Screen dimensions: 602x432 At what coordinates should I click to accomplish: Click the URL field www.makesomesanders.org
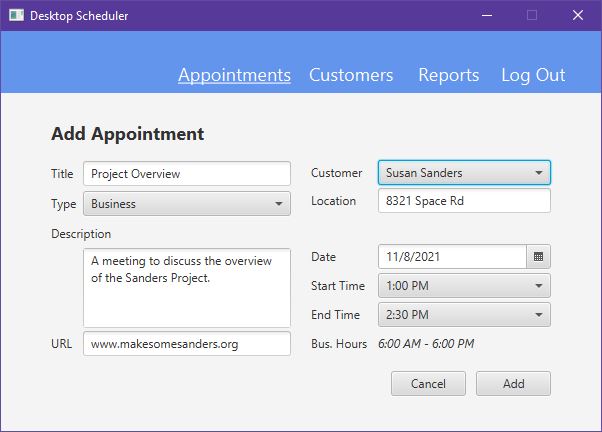(187, 344)
